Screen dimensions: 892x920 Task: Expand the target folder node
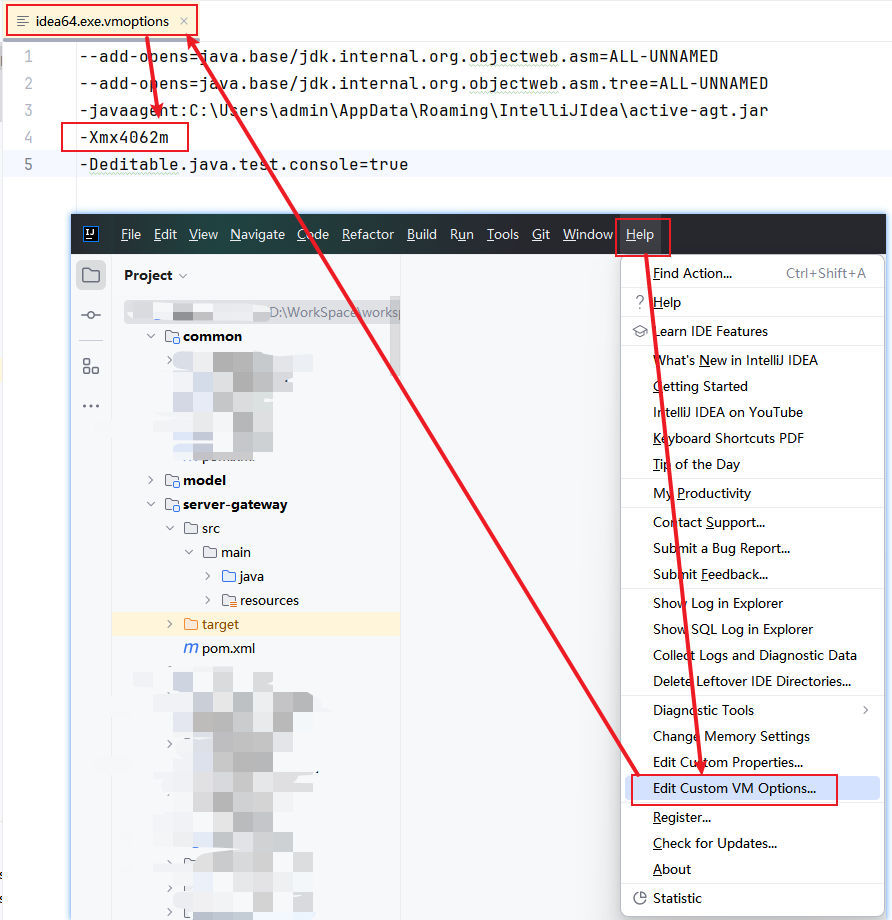click(170, 624)
